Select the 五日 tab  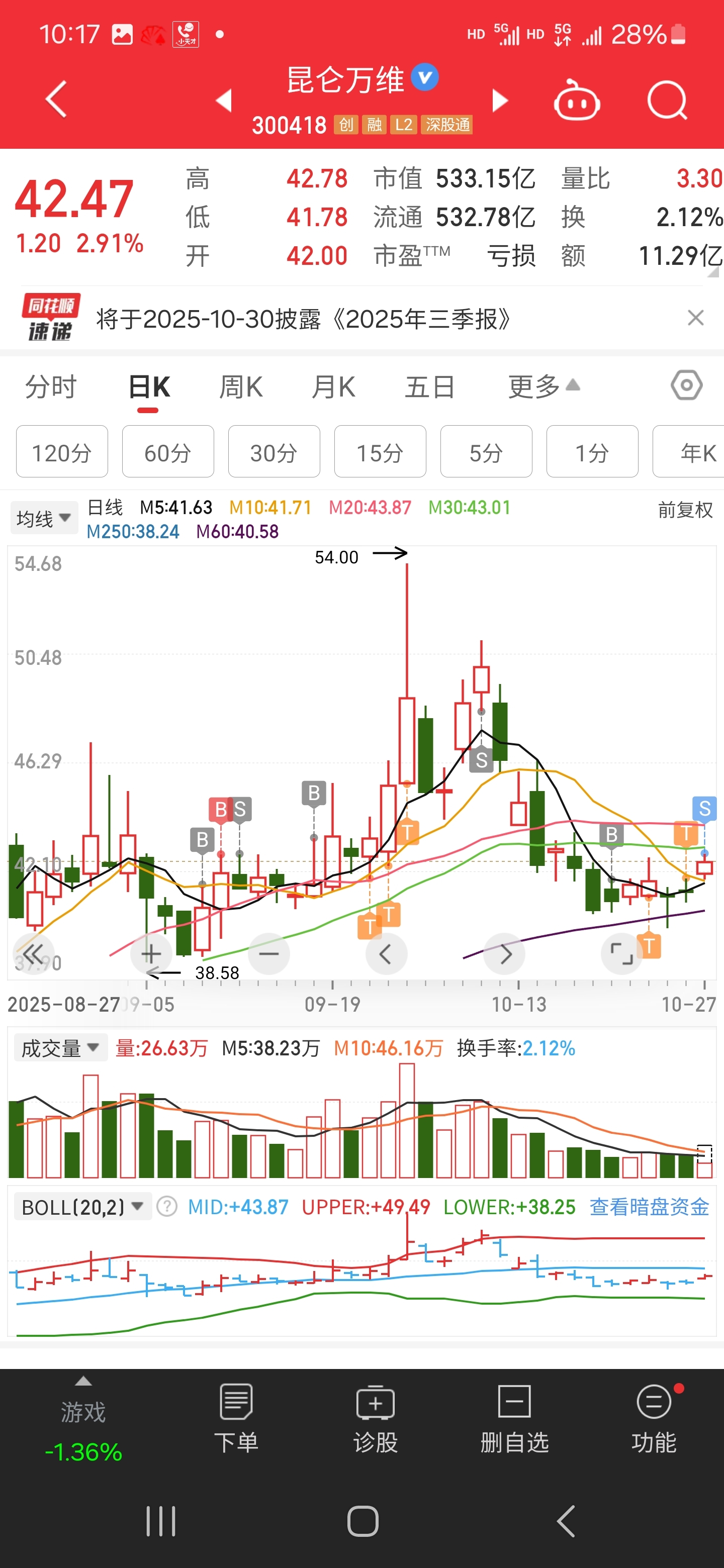(430, 386)
